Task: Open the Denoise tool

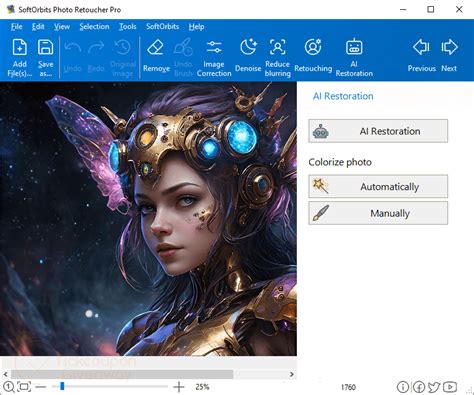Action: pyautogui.click(x=248, y=56)
